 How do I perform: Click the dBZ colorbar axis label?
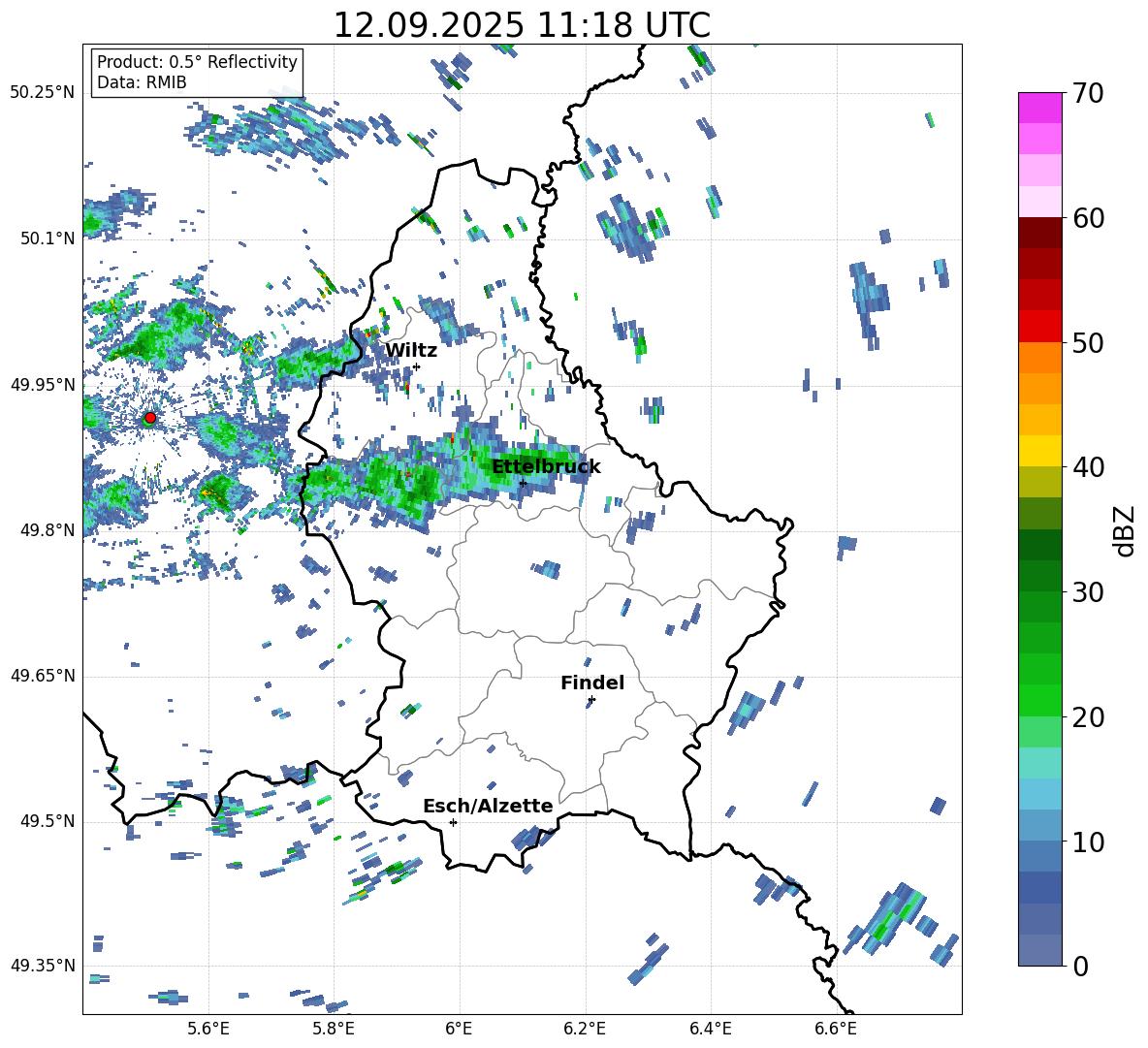click(x=1125, y=530)
